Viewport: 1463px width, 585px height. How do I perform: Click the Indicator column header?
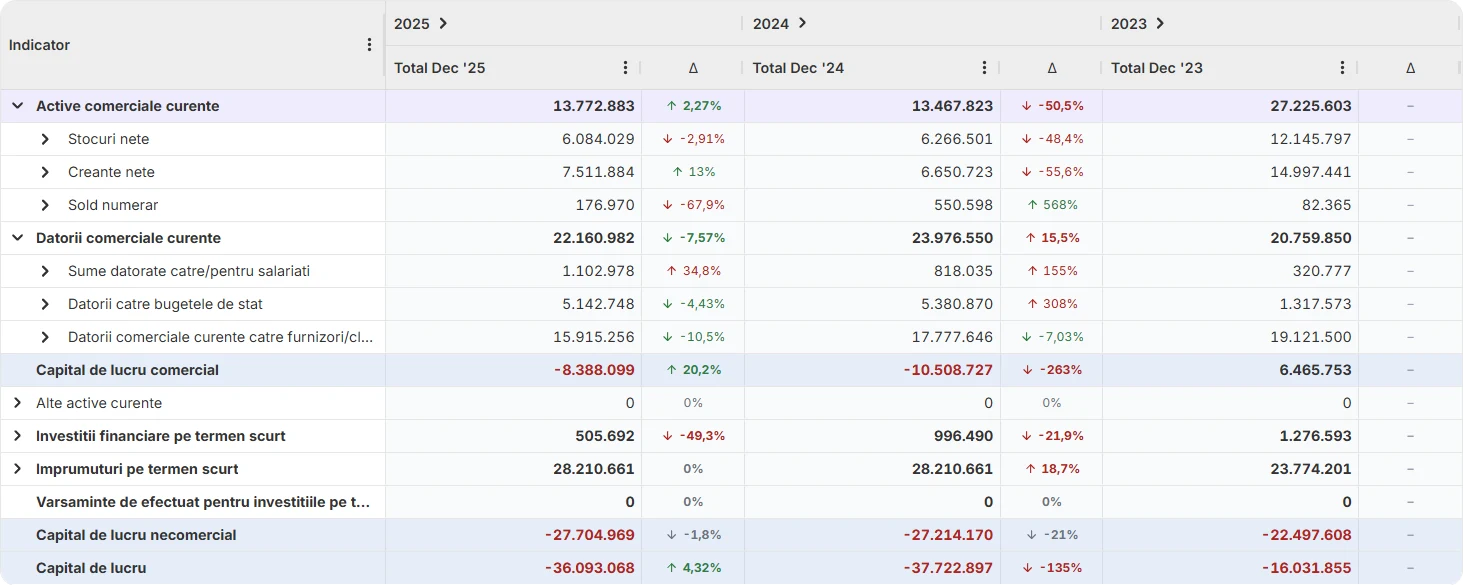click(40, 45)
